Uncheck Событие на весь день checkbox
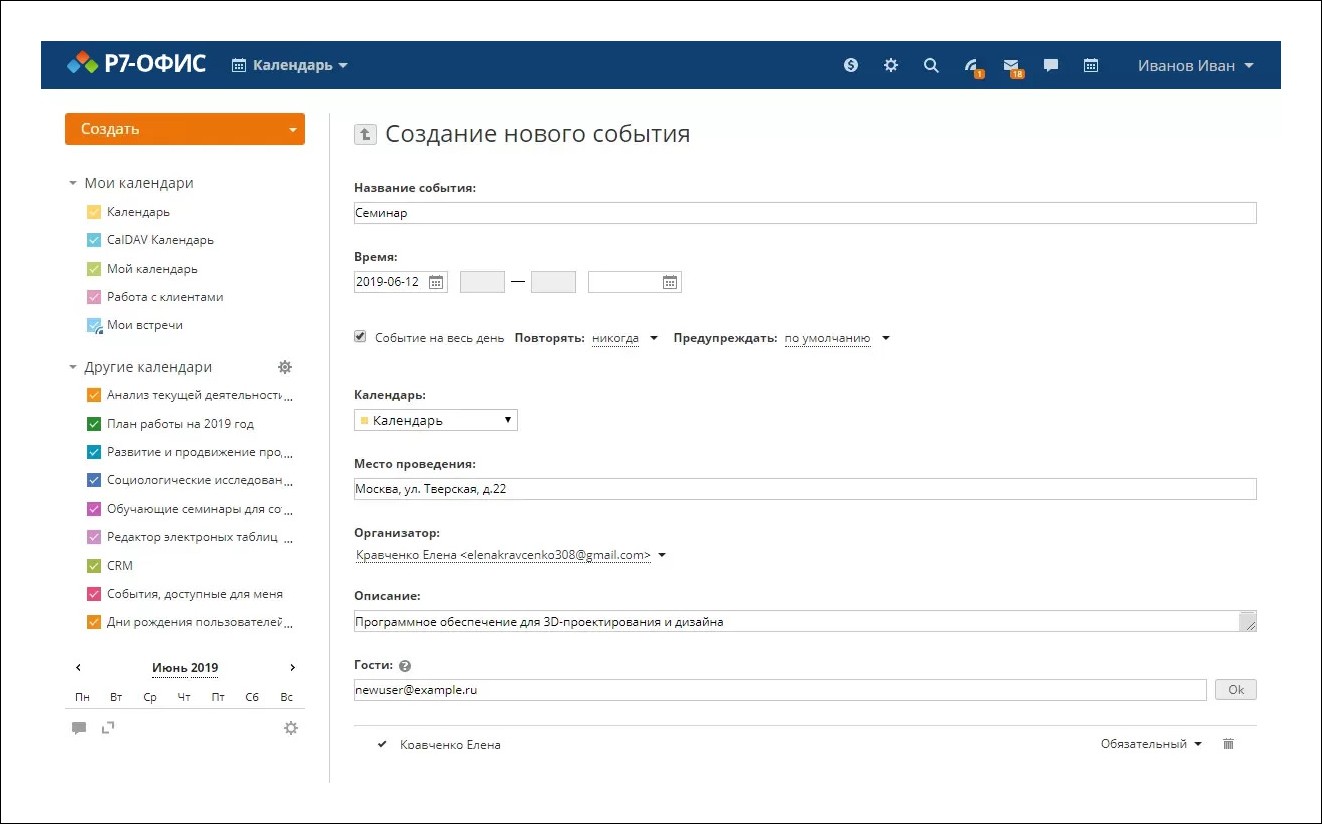The width and height of the screenshot is (1322, 824). tap(359, 336)
